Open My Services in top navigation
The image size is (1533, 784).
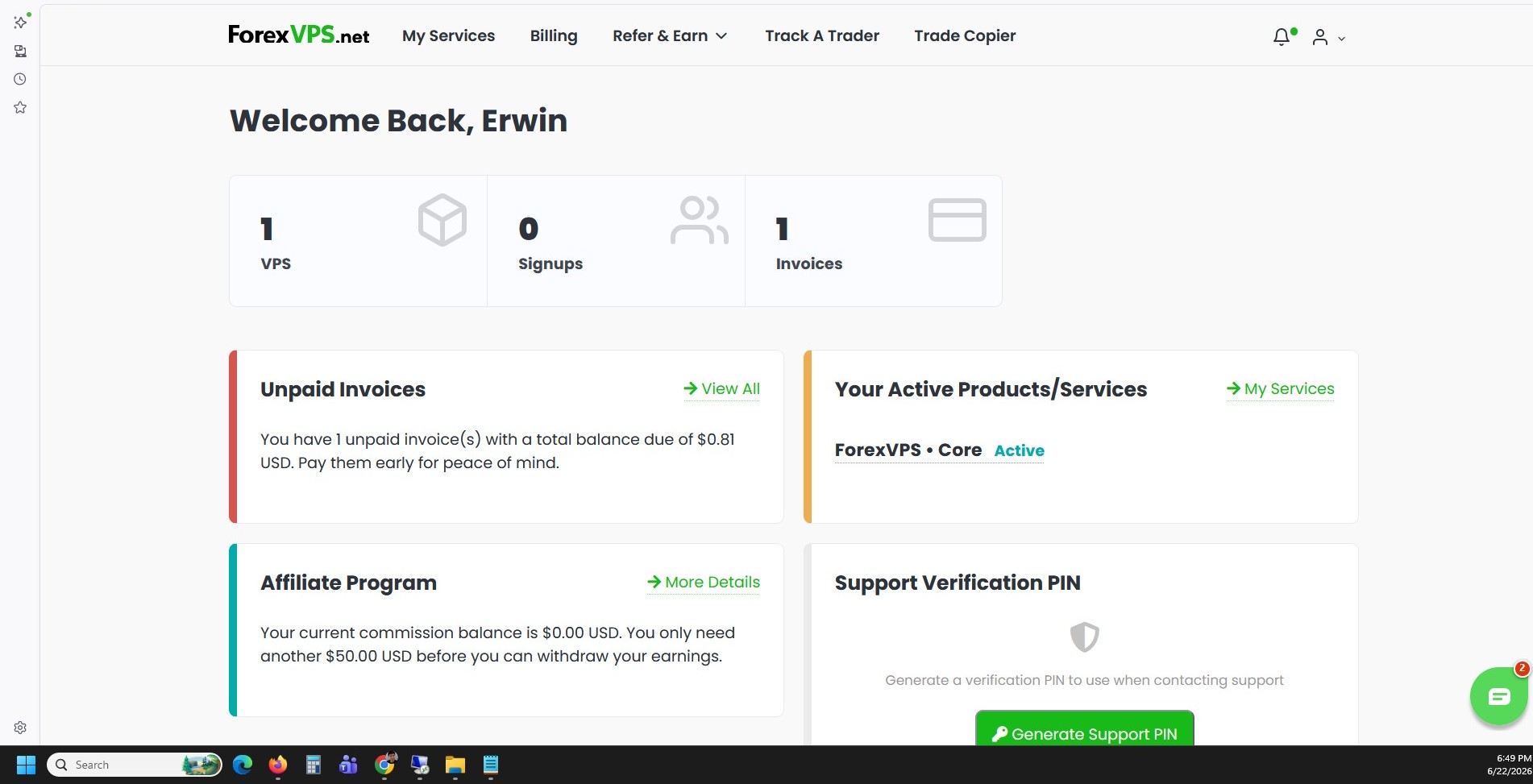[x=448, y=35]
